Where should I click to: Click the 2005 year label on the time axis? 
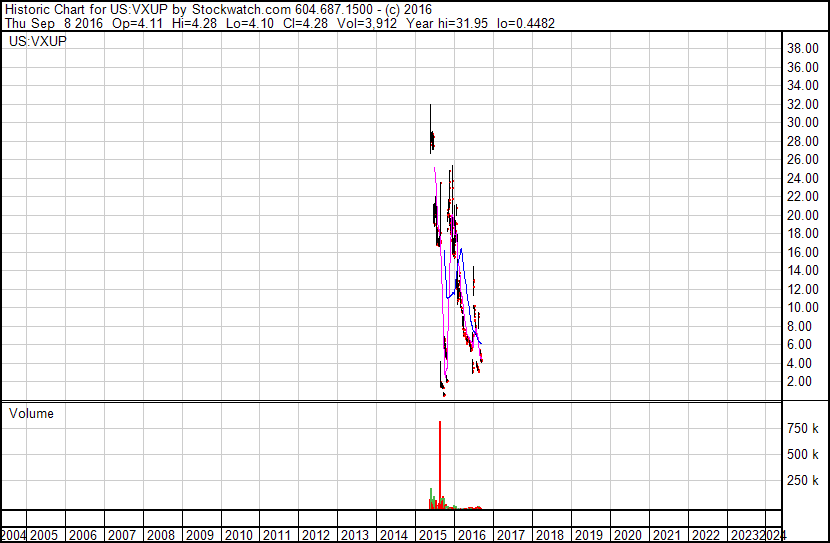click(x=44, y=536)
